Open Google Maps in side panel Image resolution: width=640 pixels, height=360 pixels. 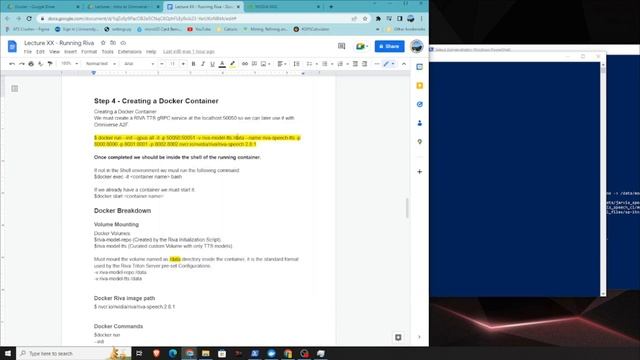420,142
